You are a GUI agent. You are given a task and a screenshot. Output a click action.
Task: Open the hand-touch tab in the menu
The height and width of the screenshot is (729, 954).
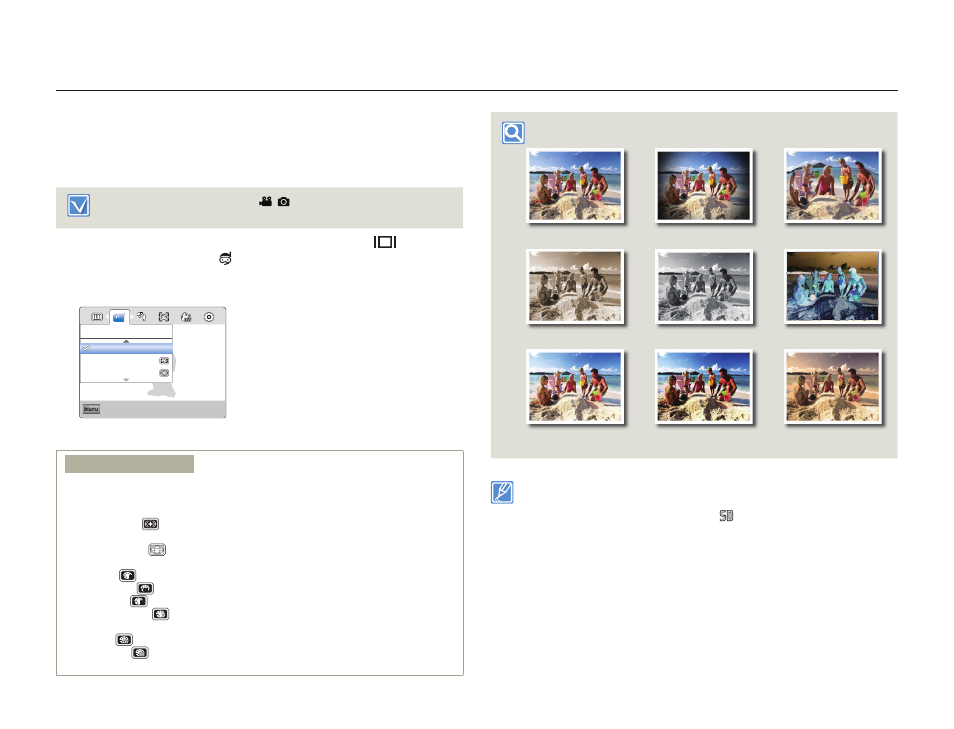pyautogui.click(x=142, y=316)
